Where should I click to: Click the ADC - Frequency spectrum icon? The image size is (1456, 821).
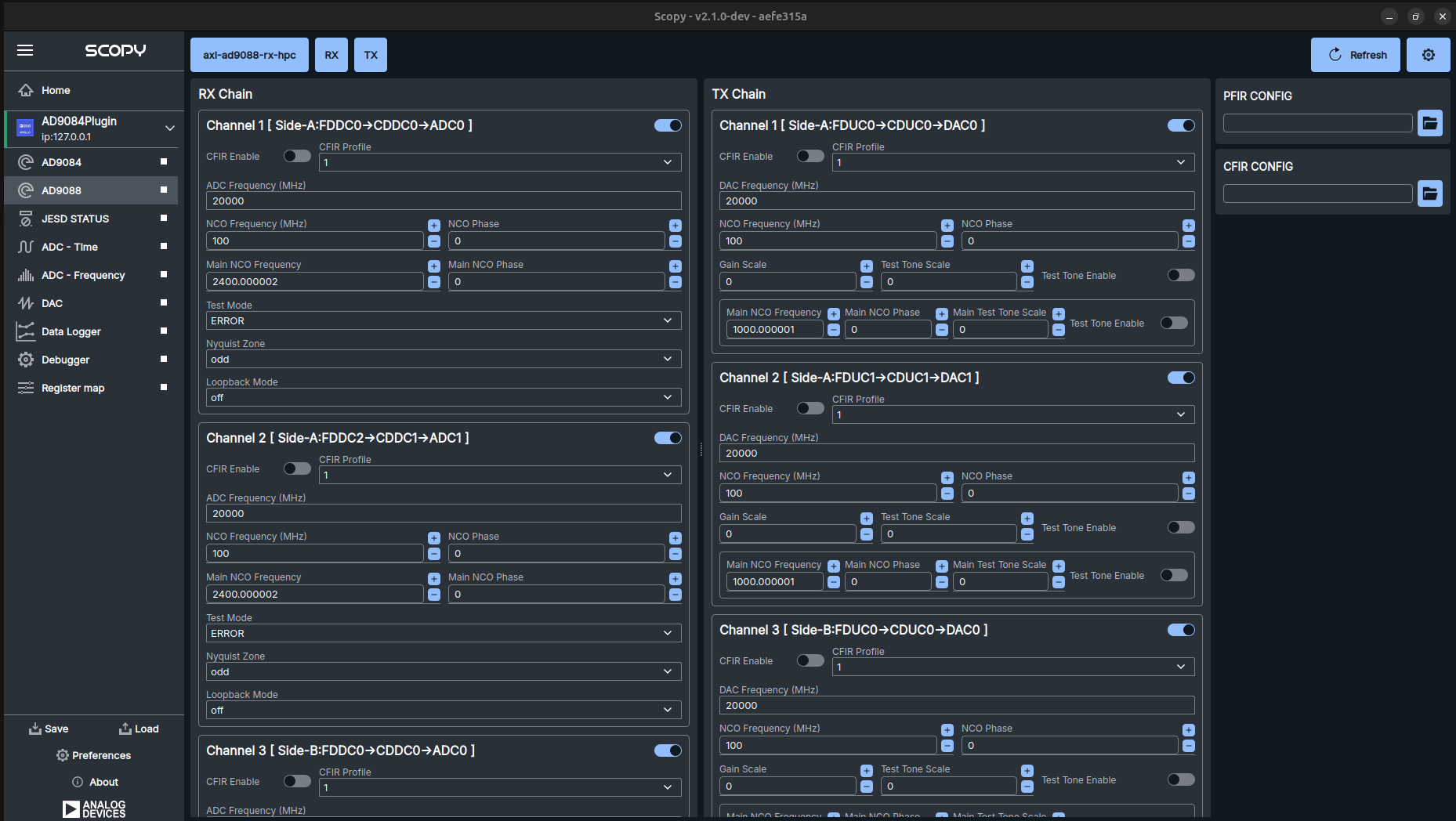tap(26, 275)
